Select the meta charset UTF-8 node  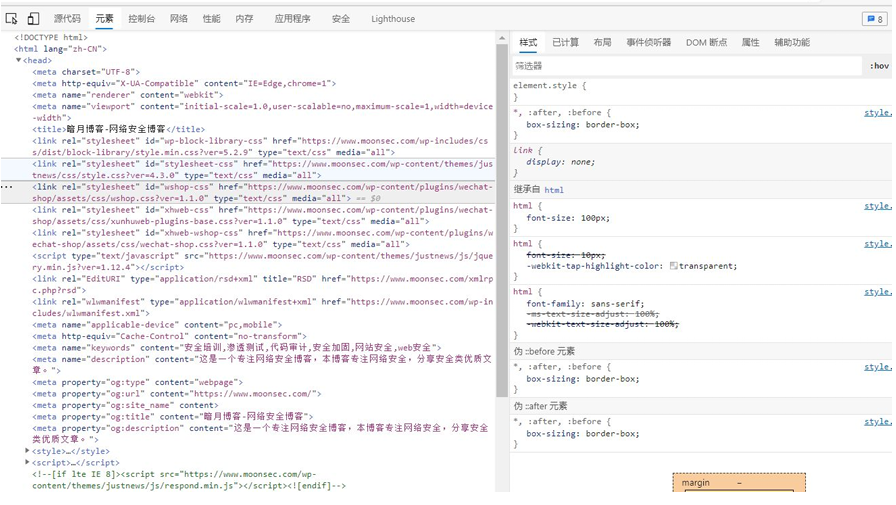(86, 72)
